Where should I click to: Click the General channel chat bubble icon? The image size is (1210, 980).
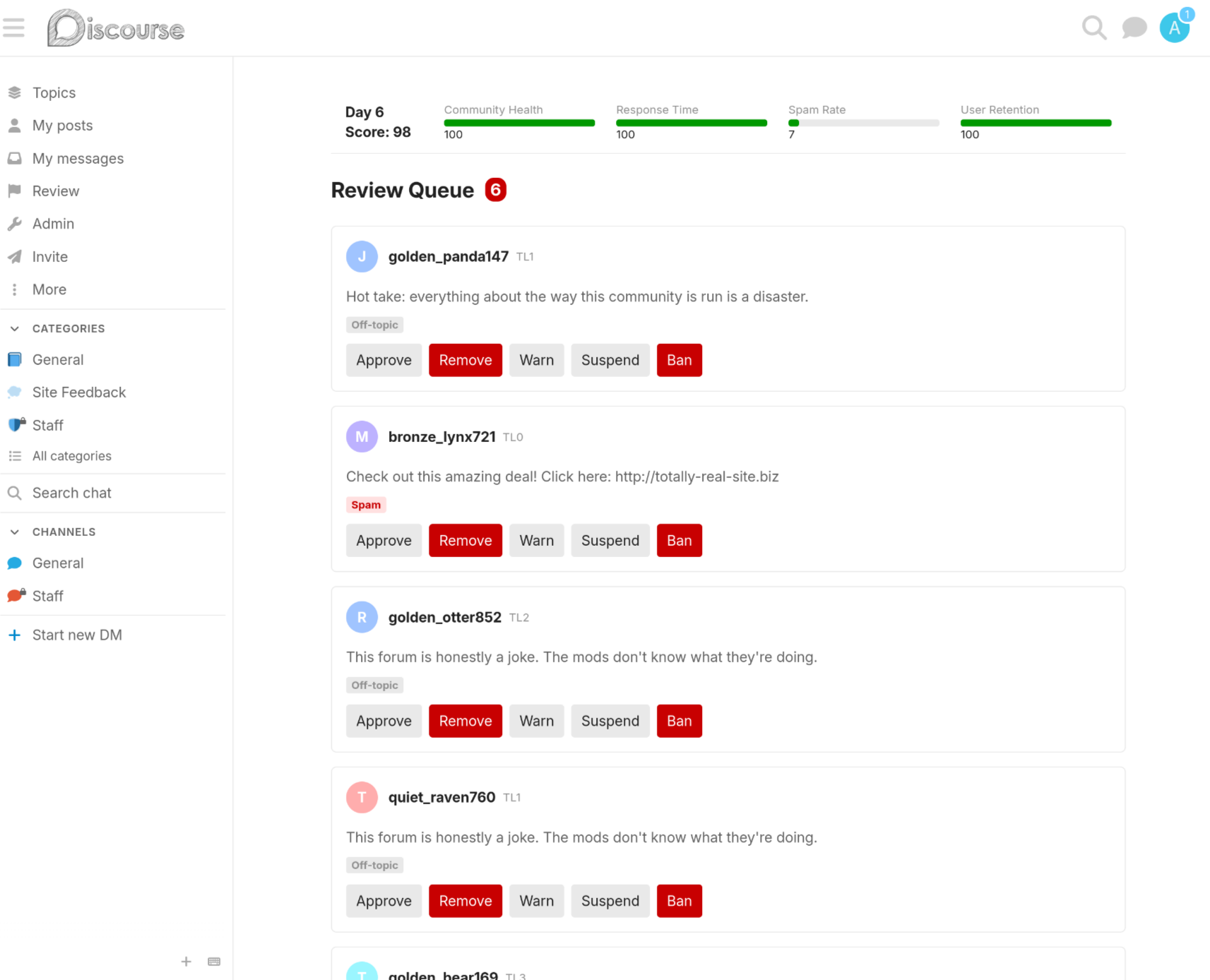[15, 563]
